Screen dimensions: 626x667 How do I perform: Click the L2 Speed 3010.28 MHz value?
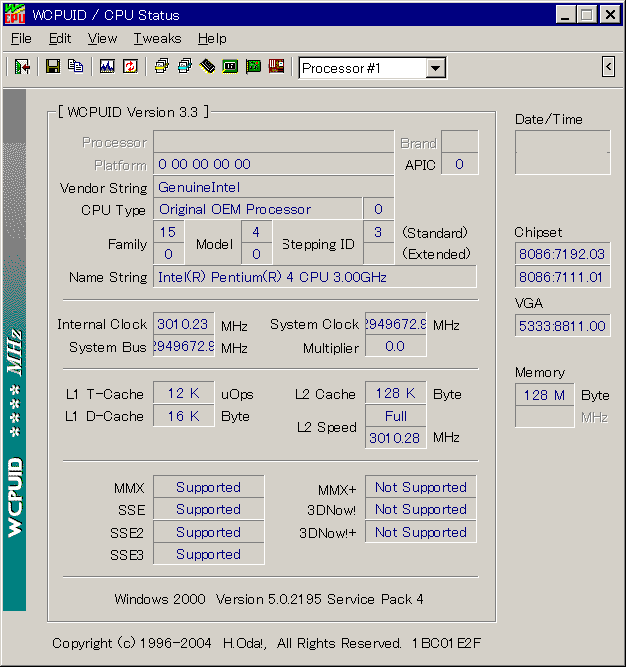396,438
